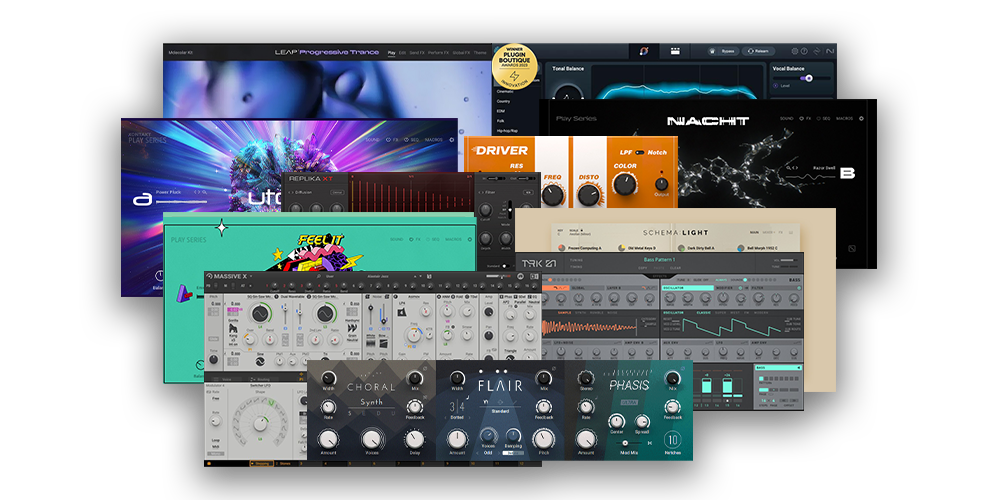
Task: Toggle Ultra mode in Phasis
Action: [629, 402]
